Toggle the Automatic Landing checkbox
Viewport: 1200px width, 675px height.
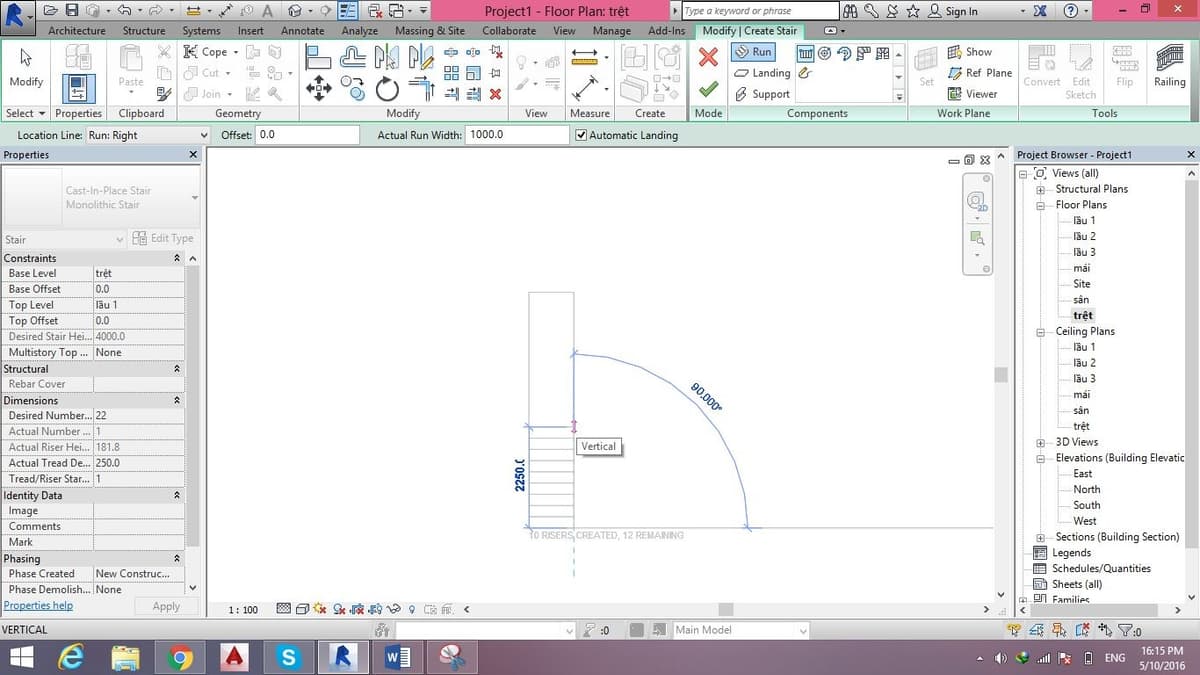coord(582,135)
